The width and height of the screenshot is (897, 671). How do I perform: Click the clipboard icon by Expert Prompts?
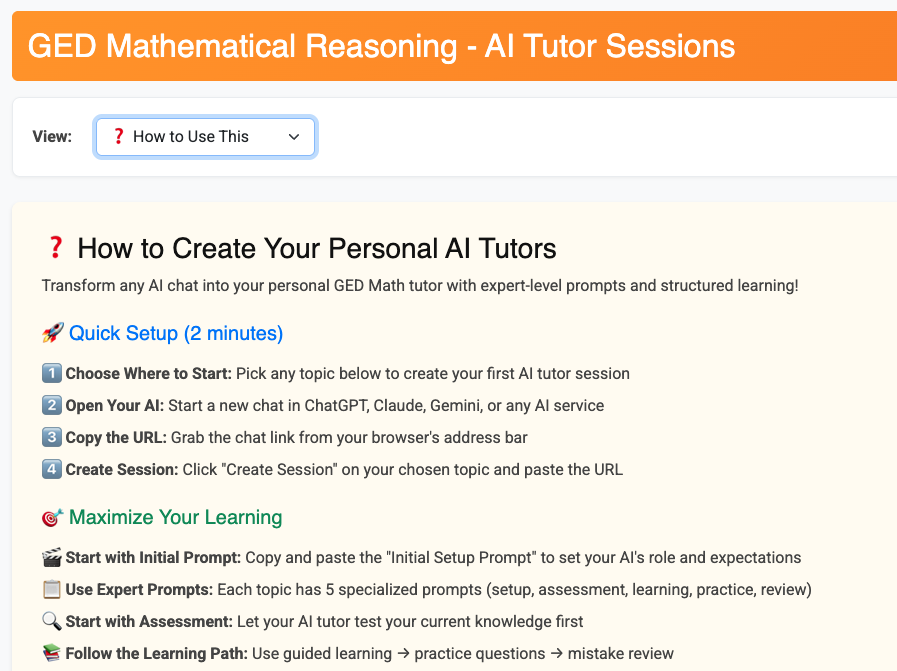(x=52, y=590)
